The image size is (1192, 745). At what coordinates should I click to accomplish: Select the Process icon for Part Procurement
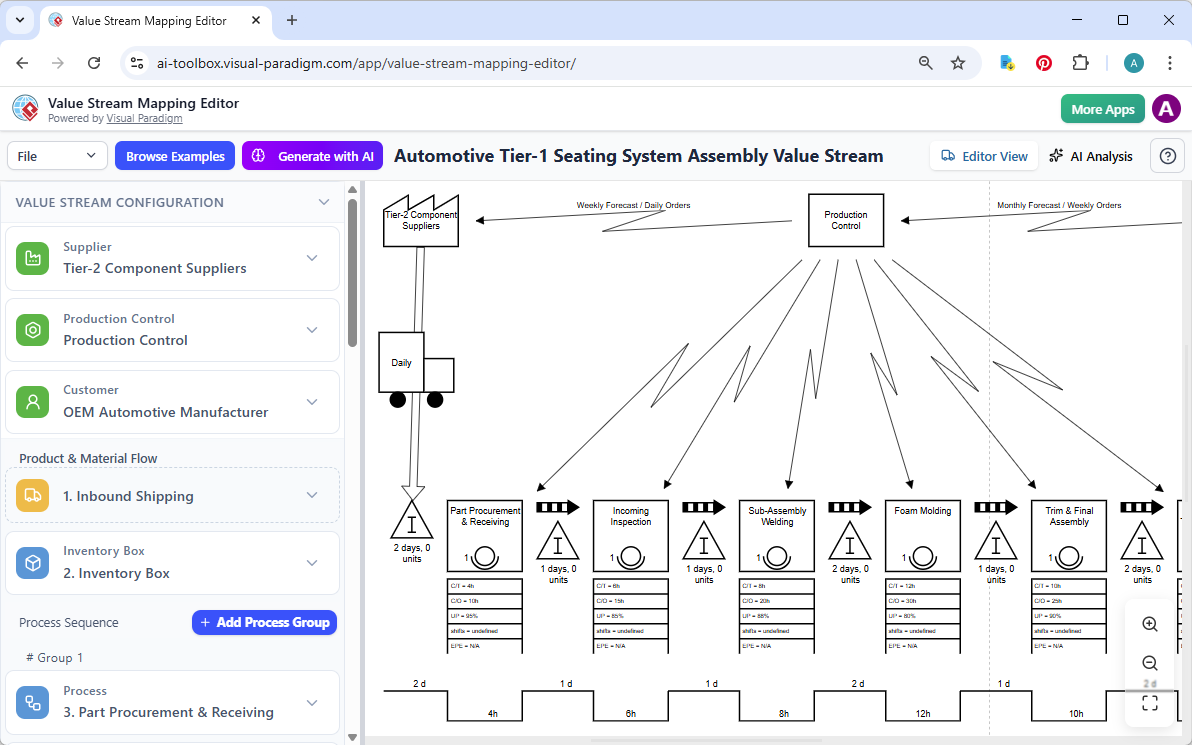click(x=33, y=701)
